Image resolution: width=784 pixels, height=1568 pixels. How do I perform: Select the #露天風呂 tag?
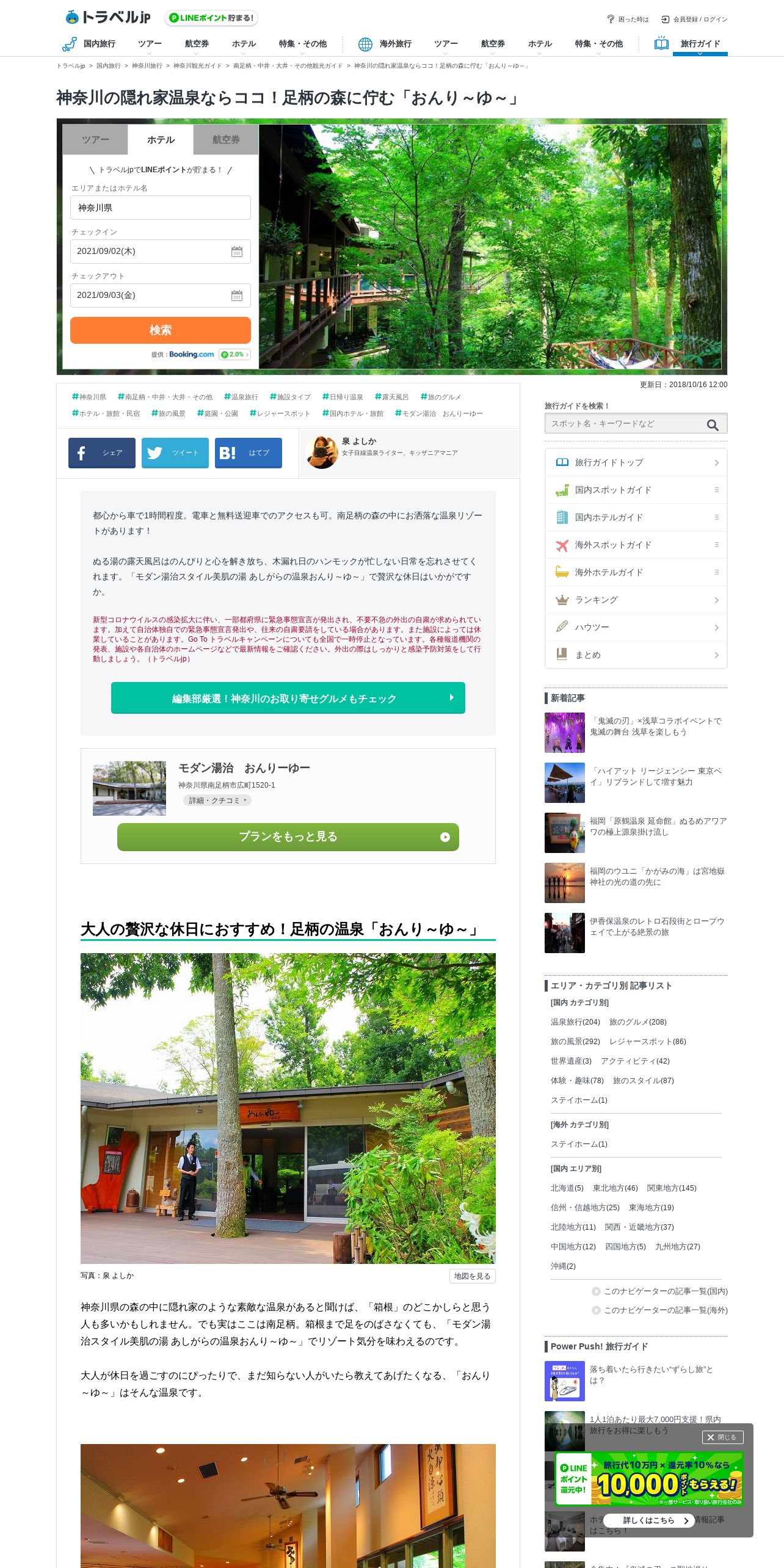pyautogui.click(x=392, y=397)
